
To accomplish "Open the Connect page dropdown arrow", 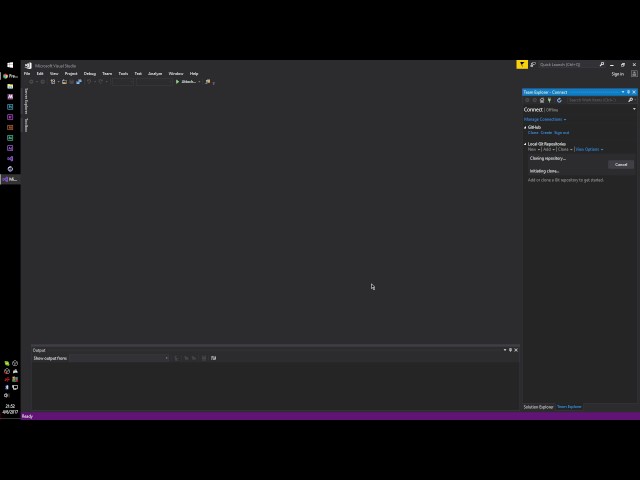I will coord(634,109).
